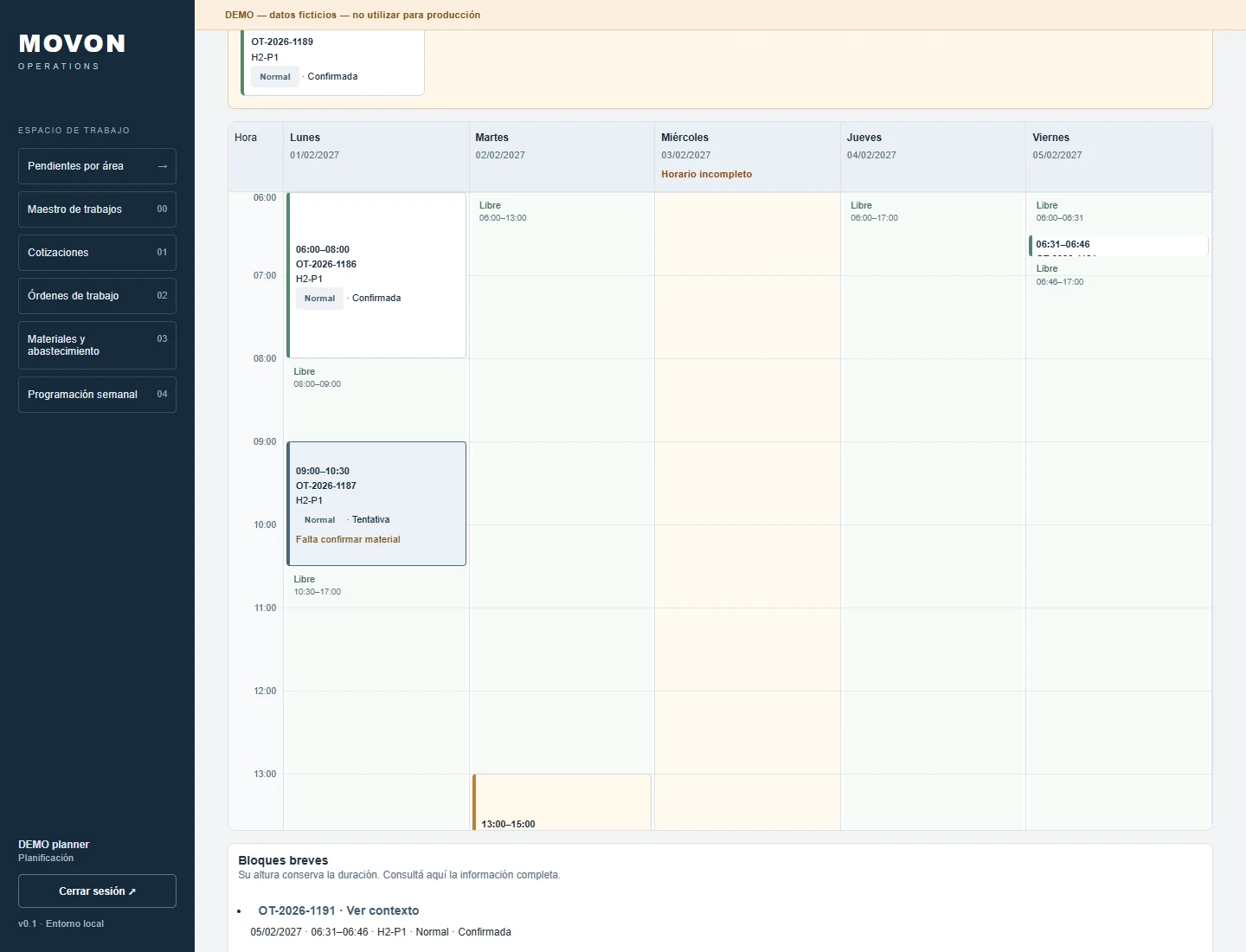
Task: Select the 06:31–06:46 brief block on Viernes
Action: pyautogui.click(x=1118, y=246)
